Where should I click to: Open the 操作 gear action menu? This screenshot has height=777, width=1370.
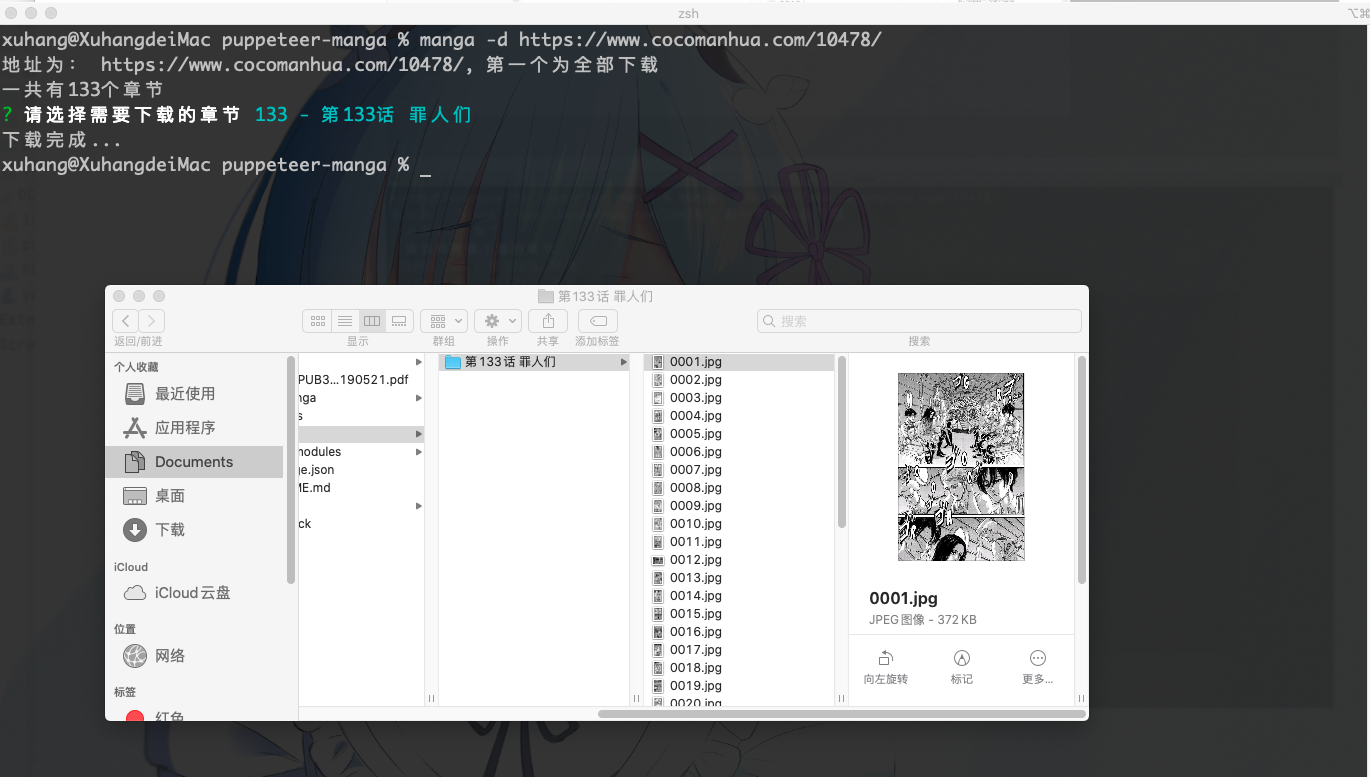click(x=497, y=321)
